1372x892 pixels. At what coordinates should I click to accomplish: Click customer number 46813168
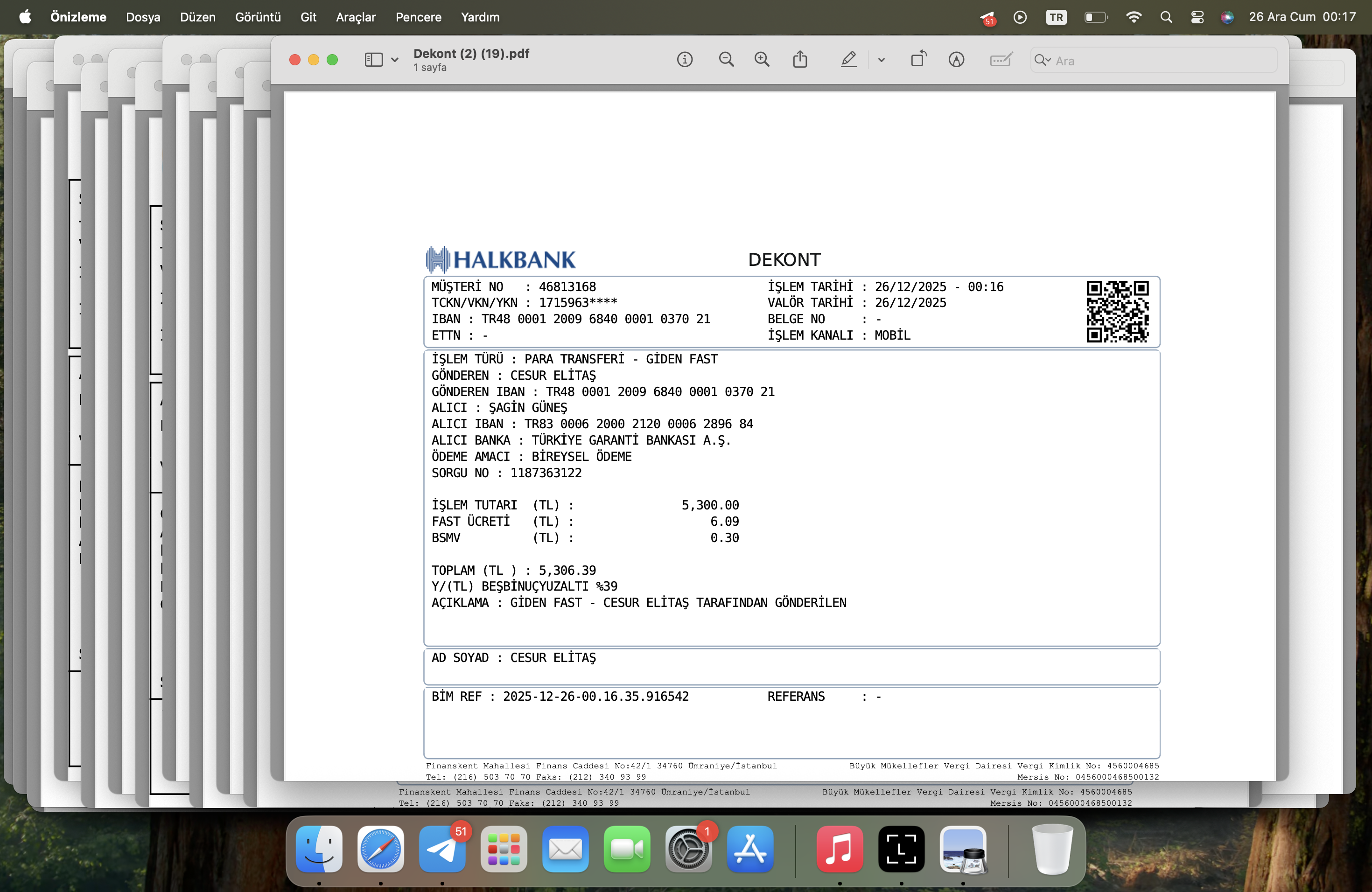567,287
